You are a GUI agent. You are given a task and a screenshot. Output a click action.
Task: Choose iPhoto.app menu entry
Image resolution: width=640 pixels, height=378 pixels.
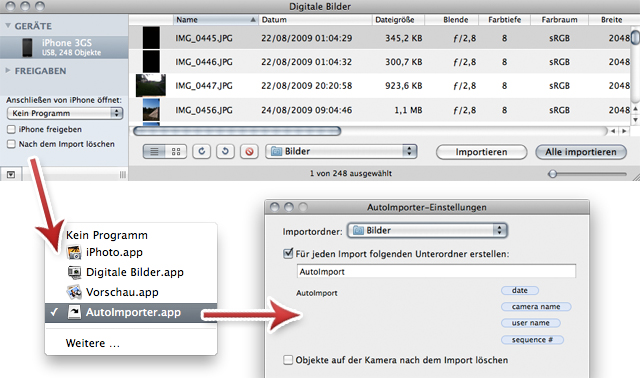(131, 252)
